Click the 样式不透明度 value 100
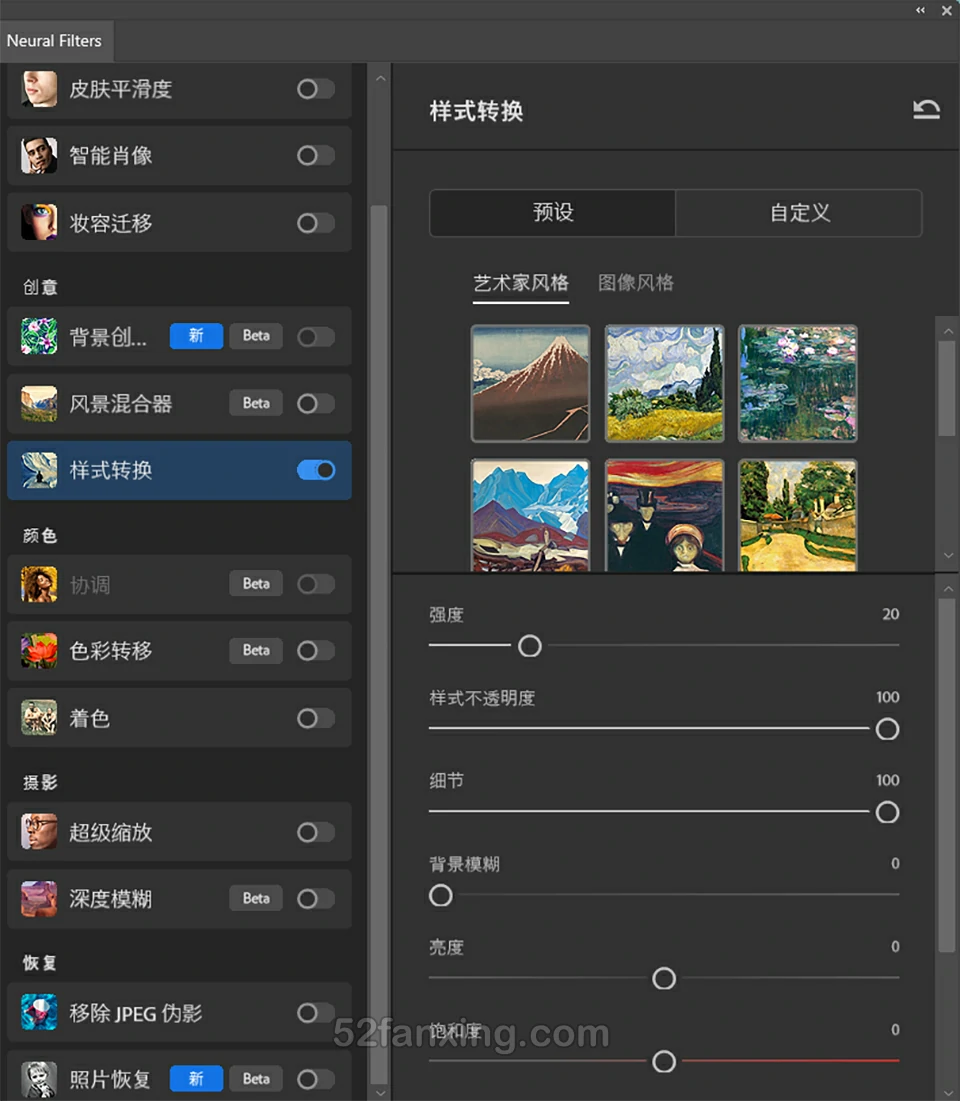960x1101 pixels. pos(888,697)
